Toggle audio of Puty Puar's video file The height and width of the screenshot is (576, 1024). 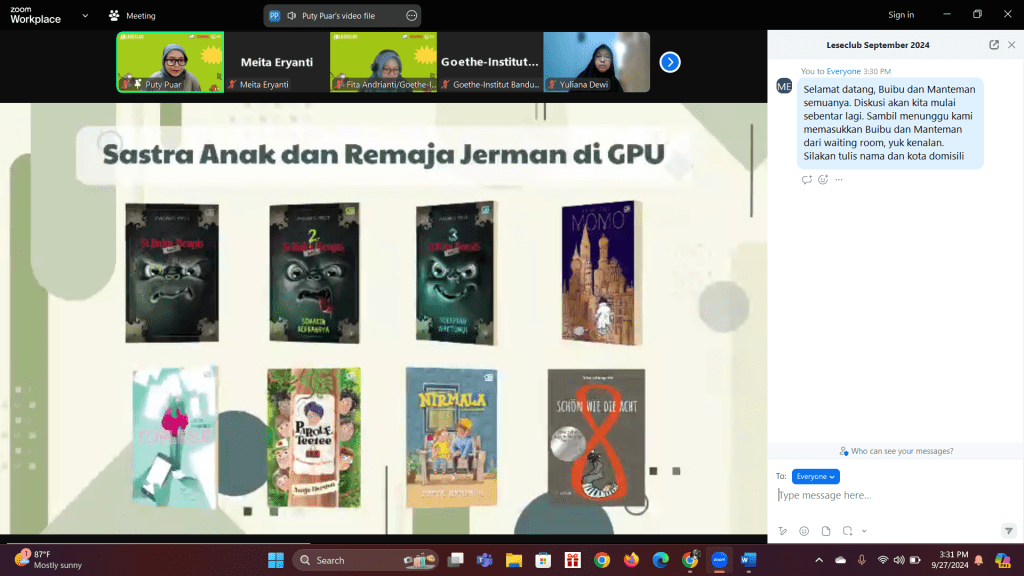pyautogui.click(x=292, y=16)
